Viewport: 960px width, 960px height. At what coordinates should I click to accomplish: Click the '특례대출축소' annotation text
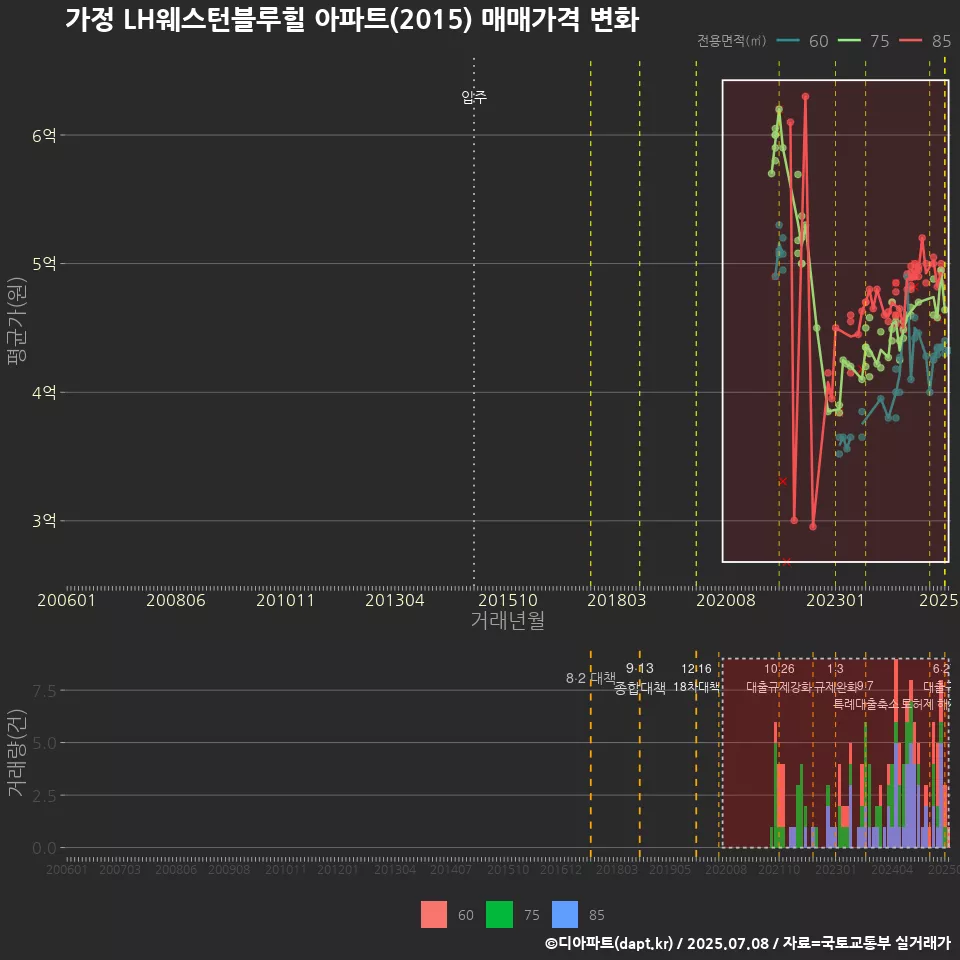[x=866, y=704]
